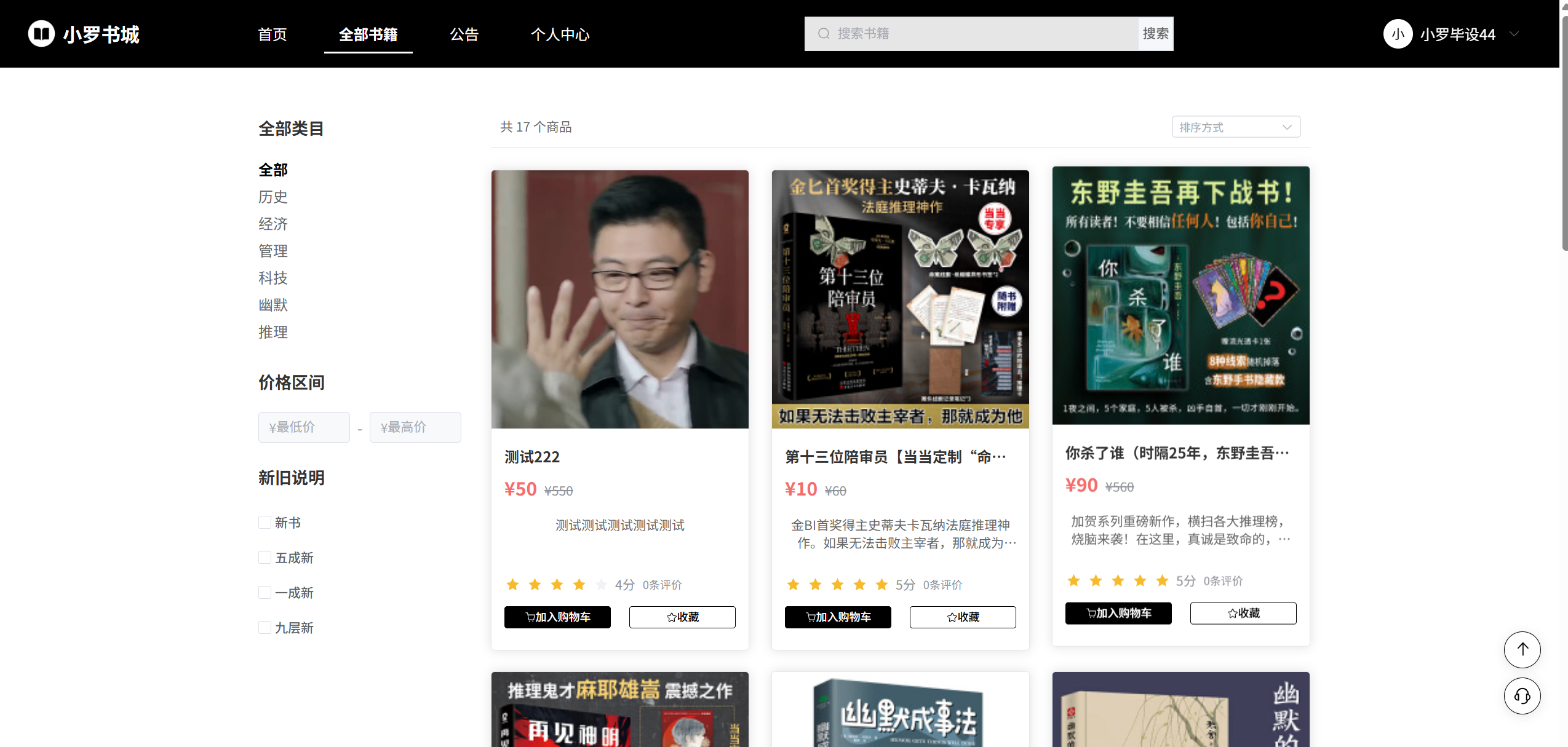Select the 推理 category
1568x747 pixels.
click(x=273, y=332)
